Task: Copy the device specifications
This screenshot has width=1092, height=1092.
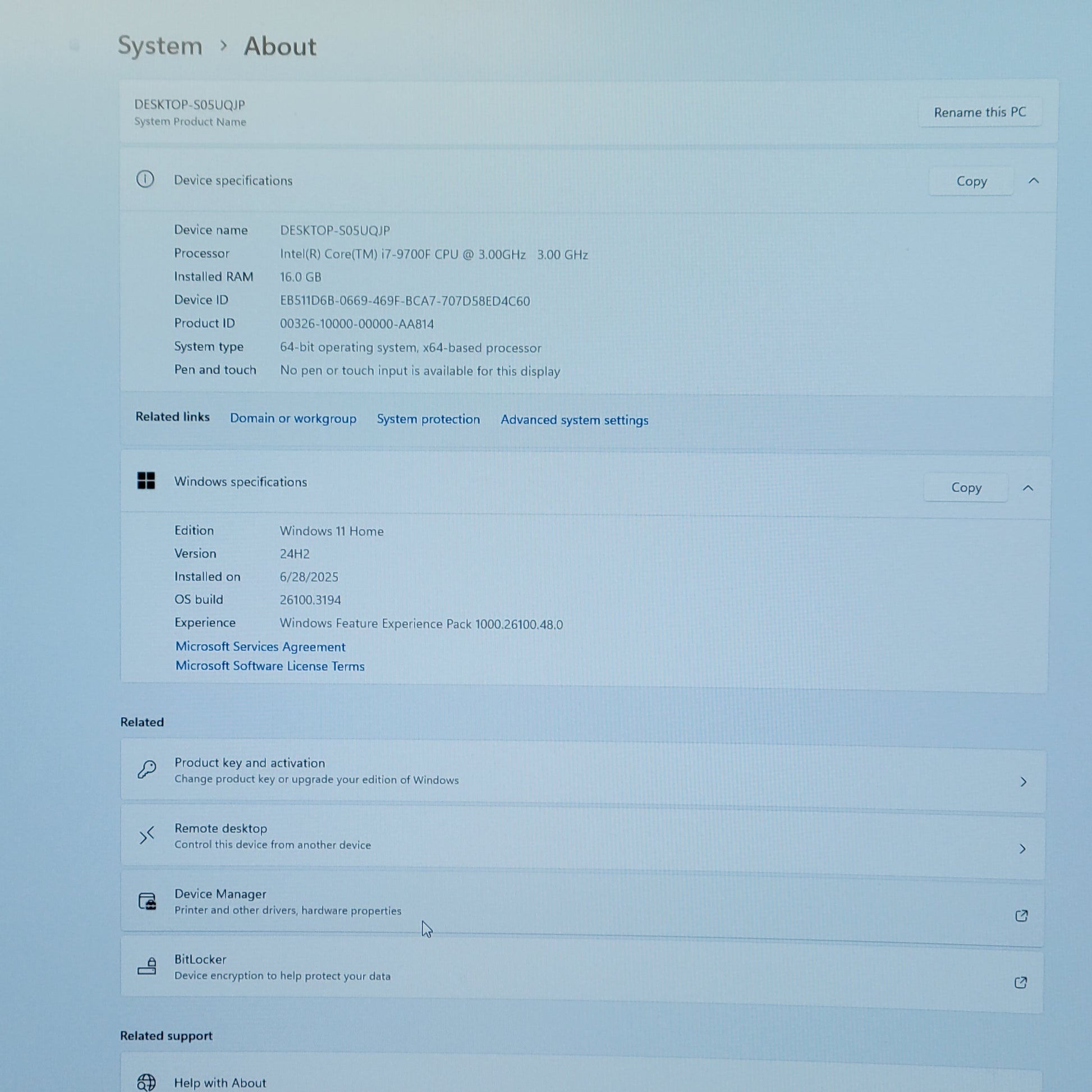Action: 971,181
